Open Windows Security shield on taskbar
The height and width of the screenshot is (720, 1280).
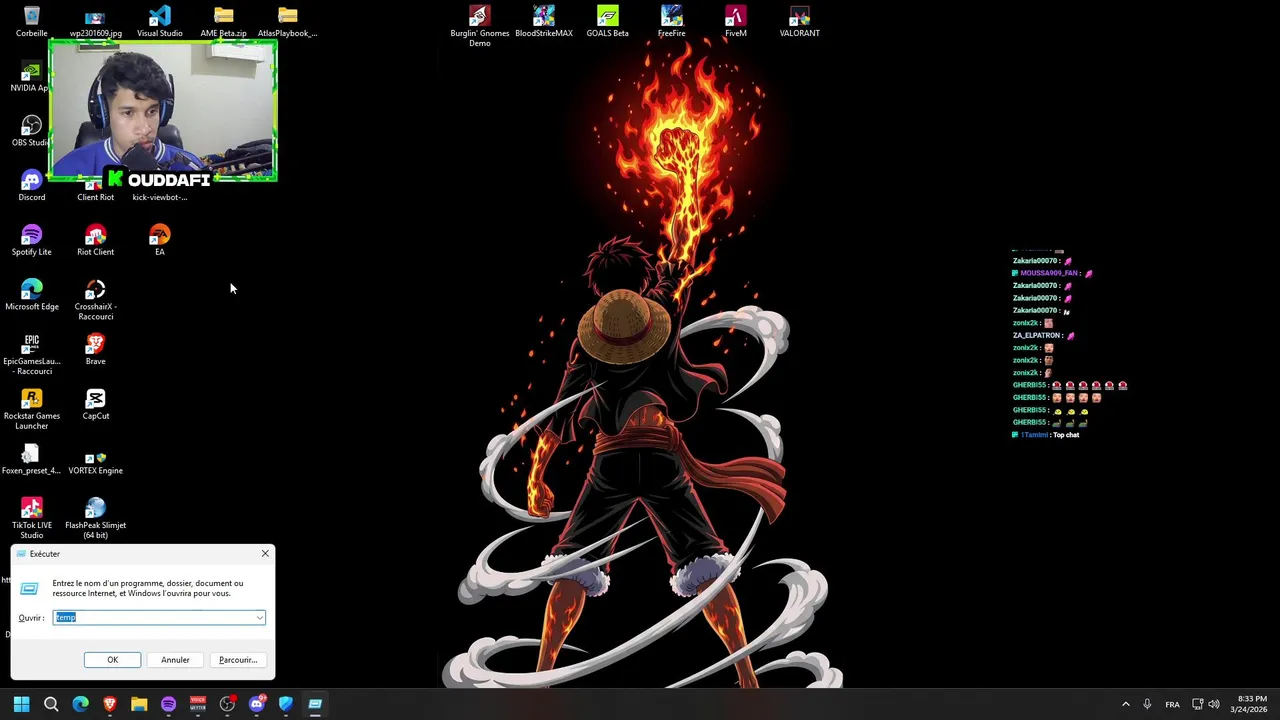285,704
